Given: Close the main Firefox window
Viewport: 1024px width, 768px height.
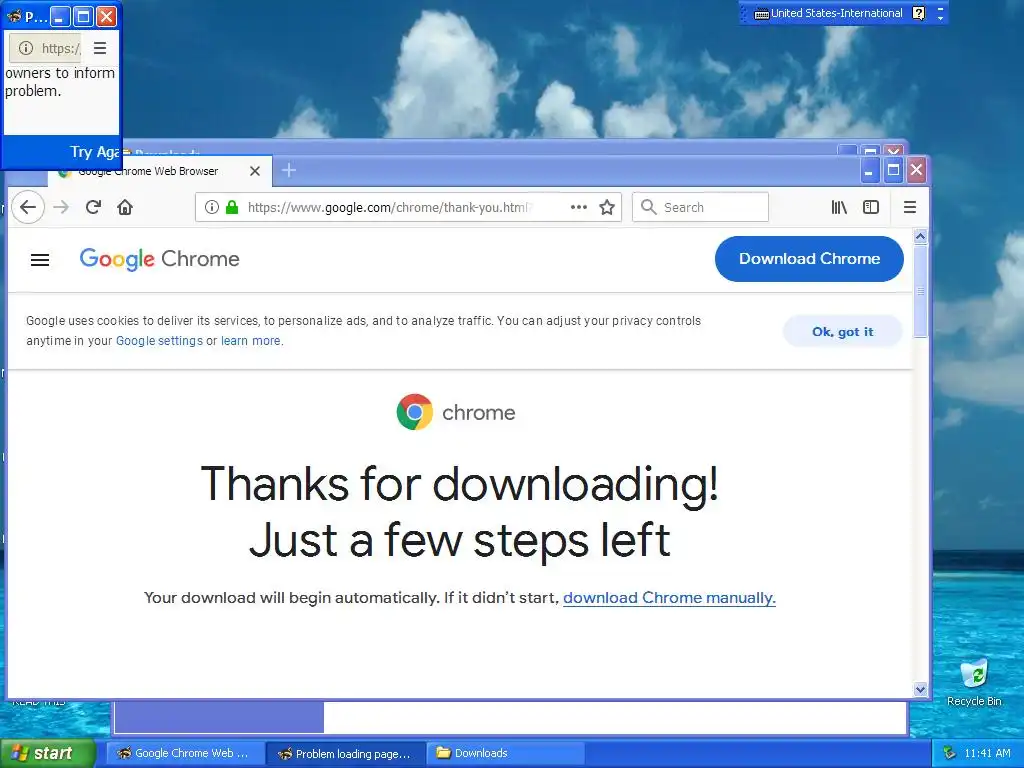Looking at the screenshot, I should tap(916, 170).
